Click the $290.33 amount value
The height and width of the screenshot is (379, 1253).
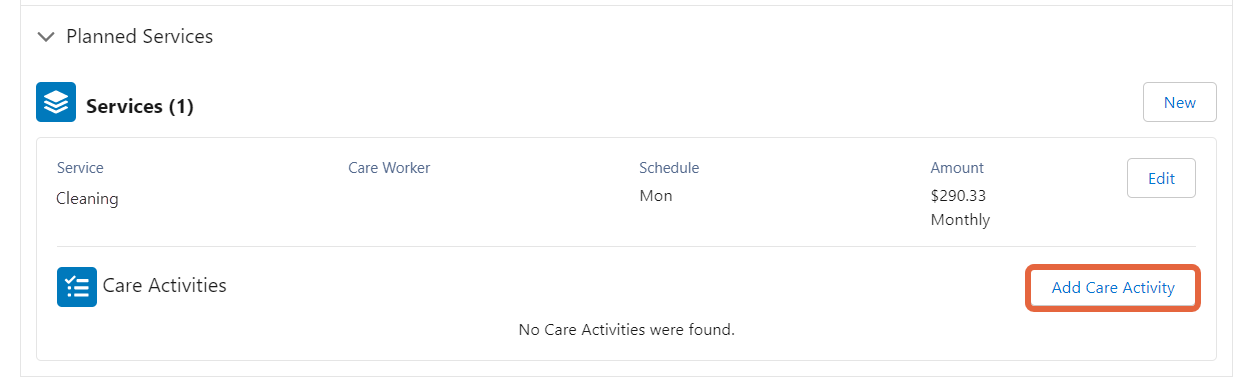pyautogui.click(x=959, y=196)
